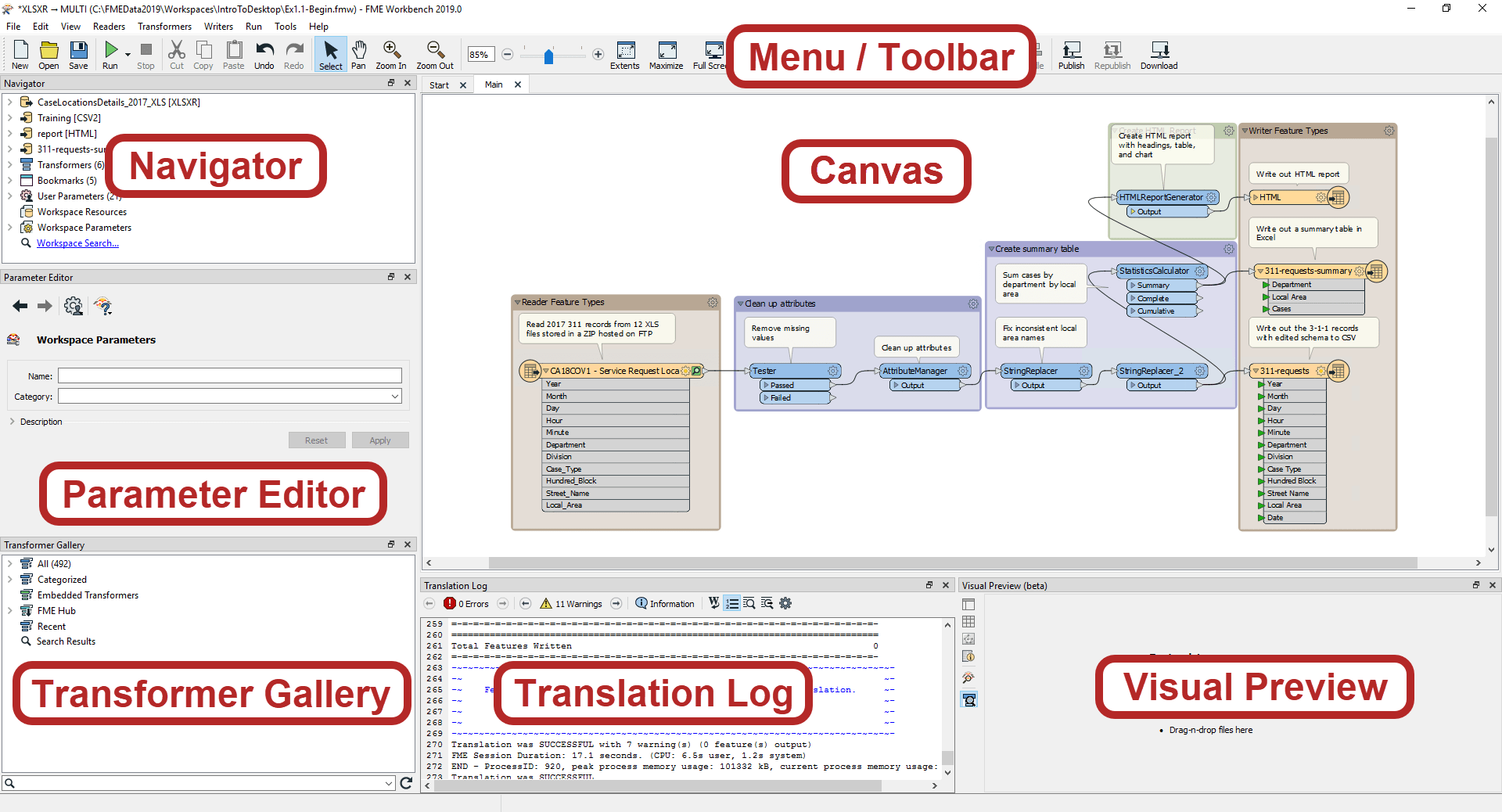Image resolution: width=1502 pixels, height=812 pixels.
Task: Open the Category dropdown in Parameter Editor
Action: [395, 397]
